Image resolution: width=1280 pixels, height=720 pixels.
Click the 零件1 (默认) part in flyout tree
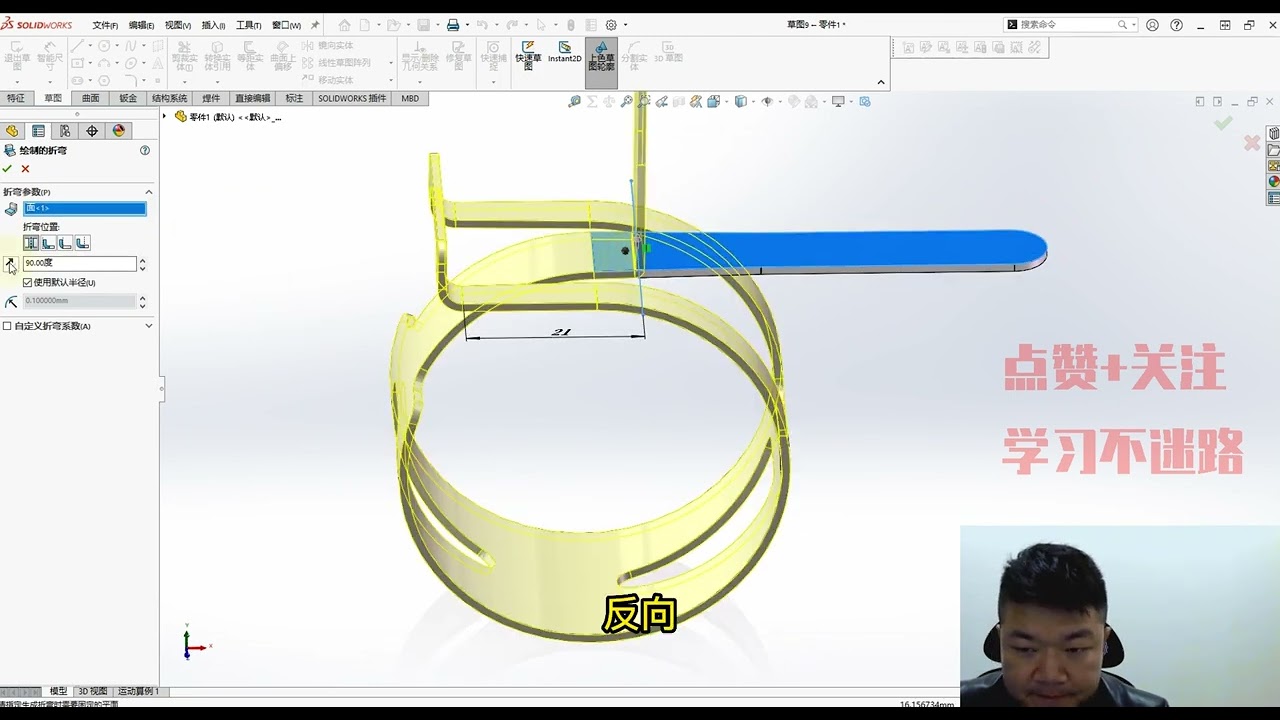229,117
